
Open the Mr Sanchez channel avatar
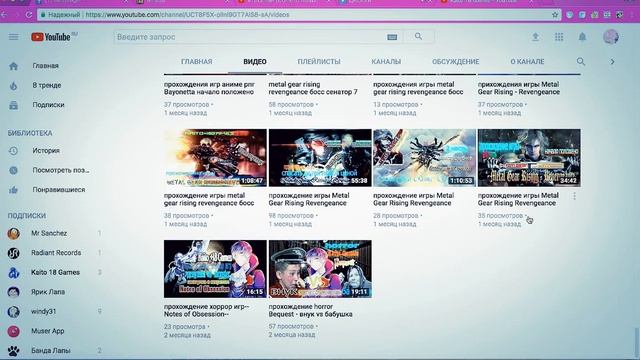tap(13, 233)
